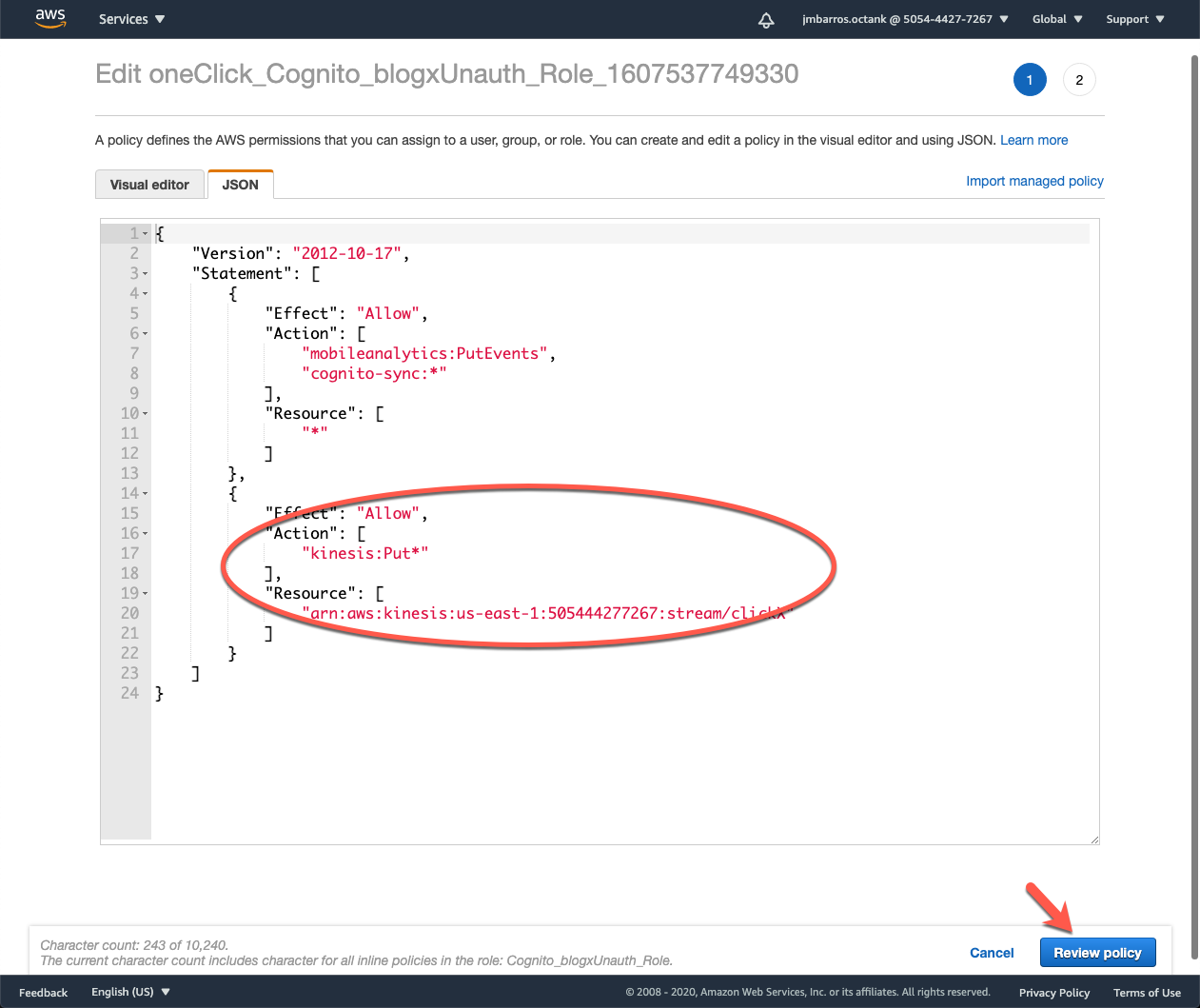Screen dimensions: 1200x1008
Task: Click the "kinesis:Put*" action text
Action: click(x=365, y=553)
